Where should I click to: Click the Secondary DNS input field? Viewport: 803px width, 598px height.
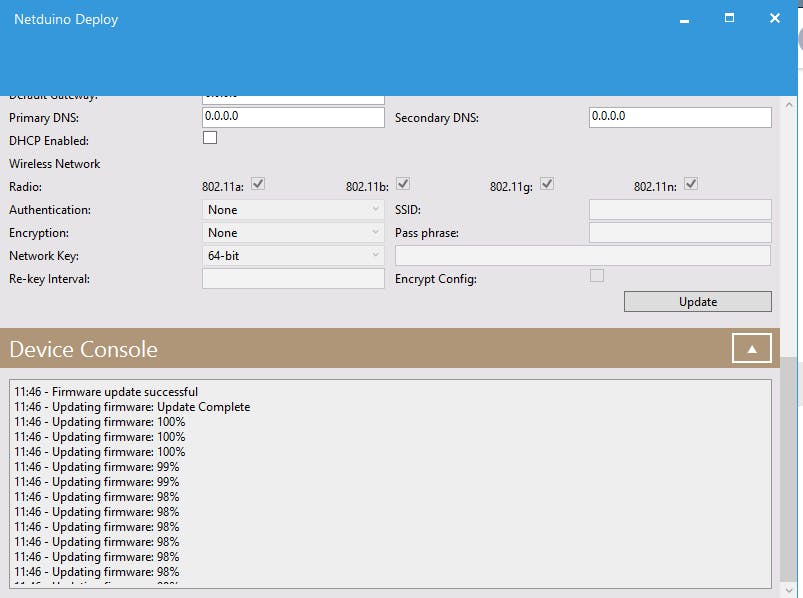click(679, 117)
